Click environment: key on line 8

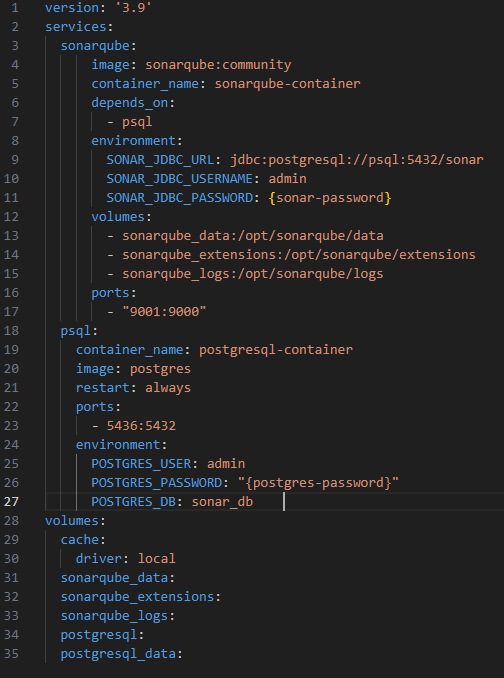(137, 141)
